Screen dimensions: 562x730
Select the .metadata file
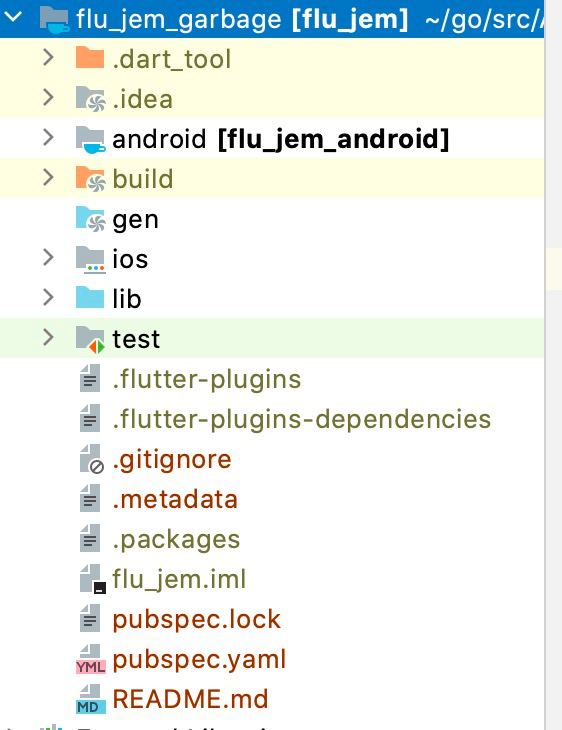pyautogui.click(x=175, y=500)
